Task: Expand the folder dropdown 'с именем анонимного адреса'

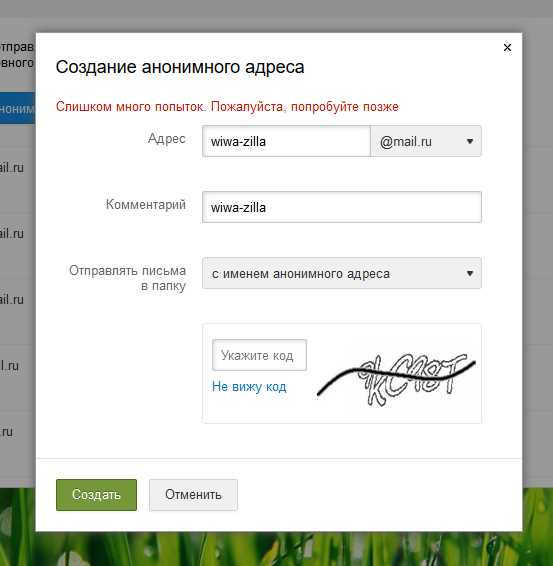Action: point(342,273)
